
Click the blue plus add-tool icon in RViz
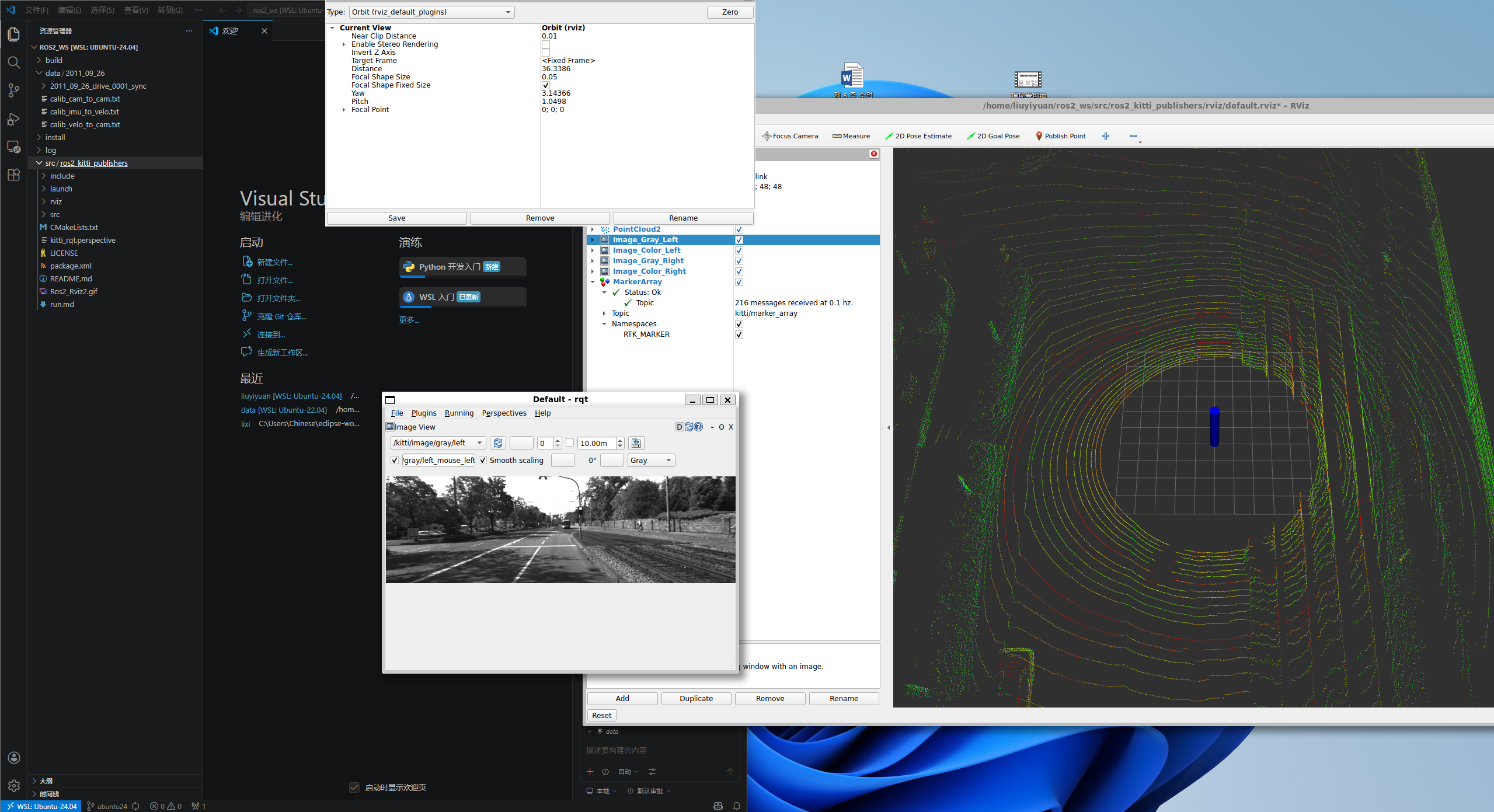tap(1106, 136)
